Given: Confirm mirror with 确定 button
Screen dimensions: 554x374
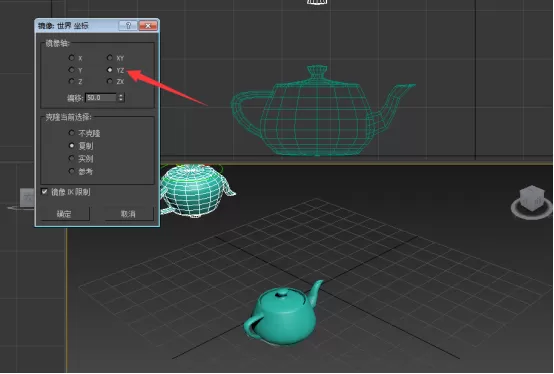Looking at the screenshot, I should (65, 214).
